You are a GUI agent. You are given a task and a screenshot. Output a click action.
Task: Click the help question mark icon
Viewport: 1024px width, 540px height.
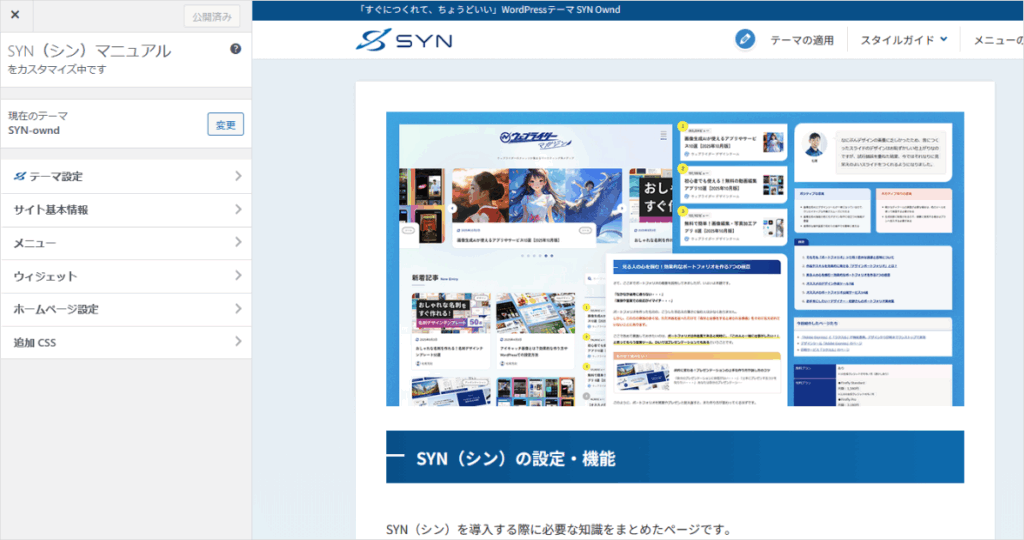[235, 48]
